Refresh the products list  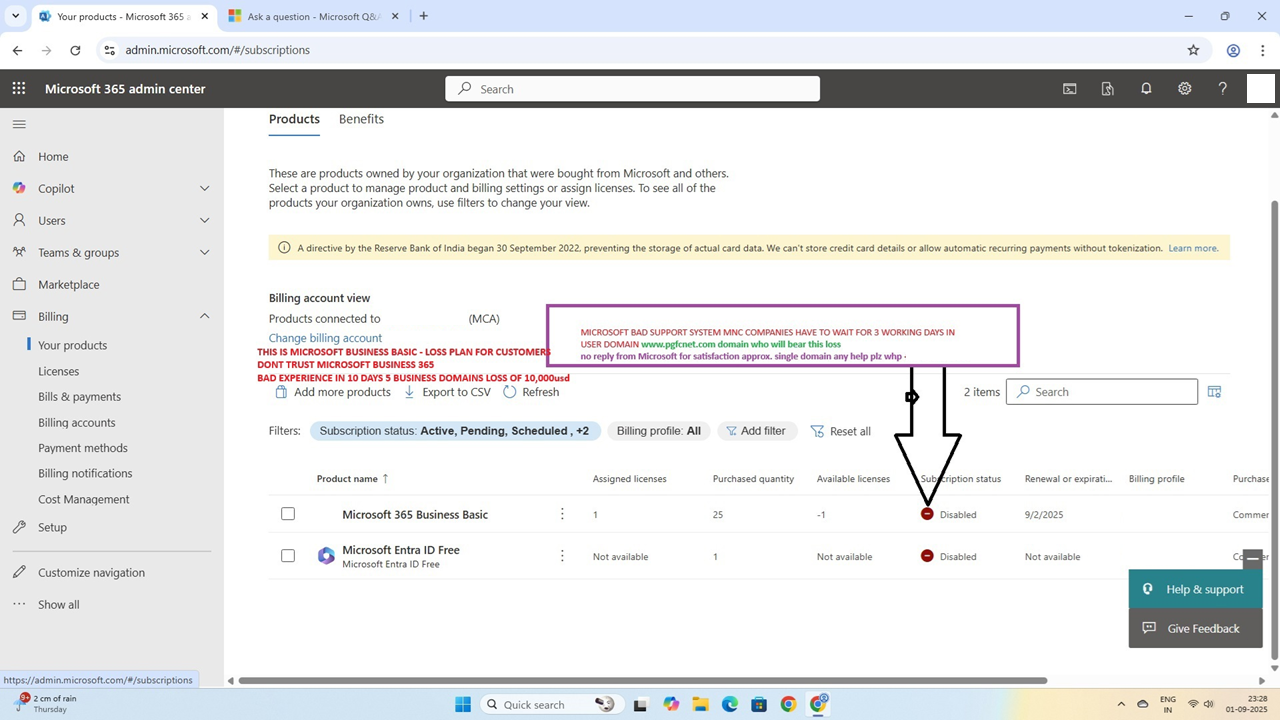pyautogui.click(x=531, y=392)
